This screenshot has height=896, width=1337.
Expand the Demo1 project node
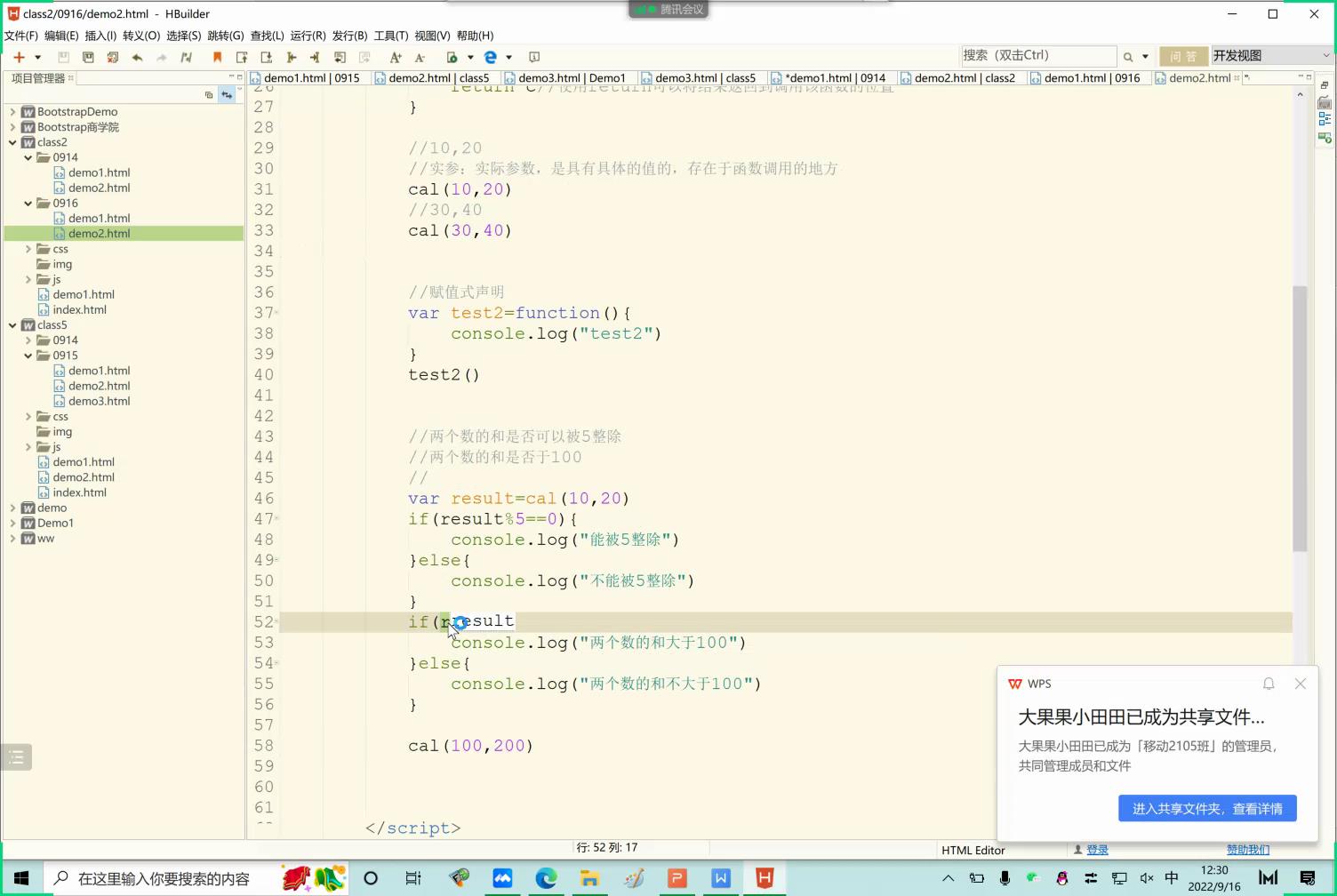(x=12, y=524)
